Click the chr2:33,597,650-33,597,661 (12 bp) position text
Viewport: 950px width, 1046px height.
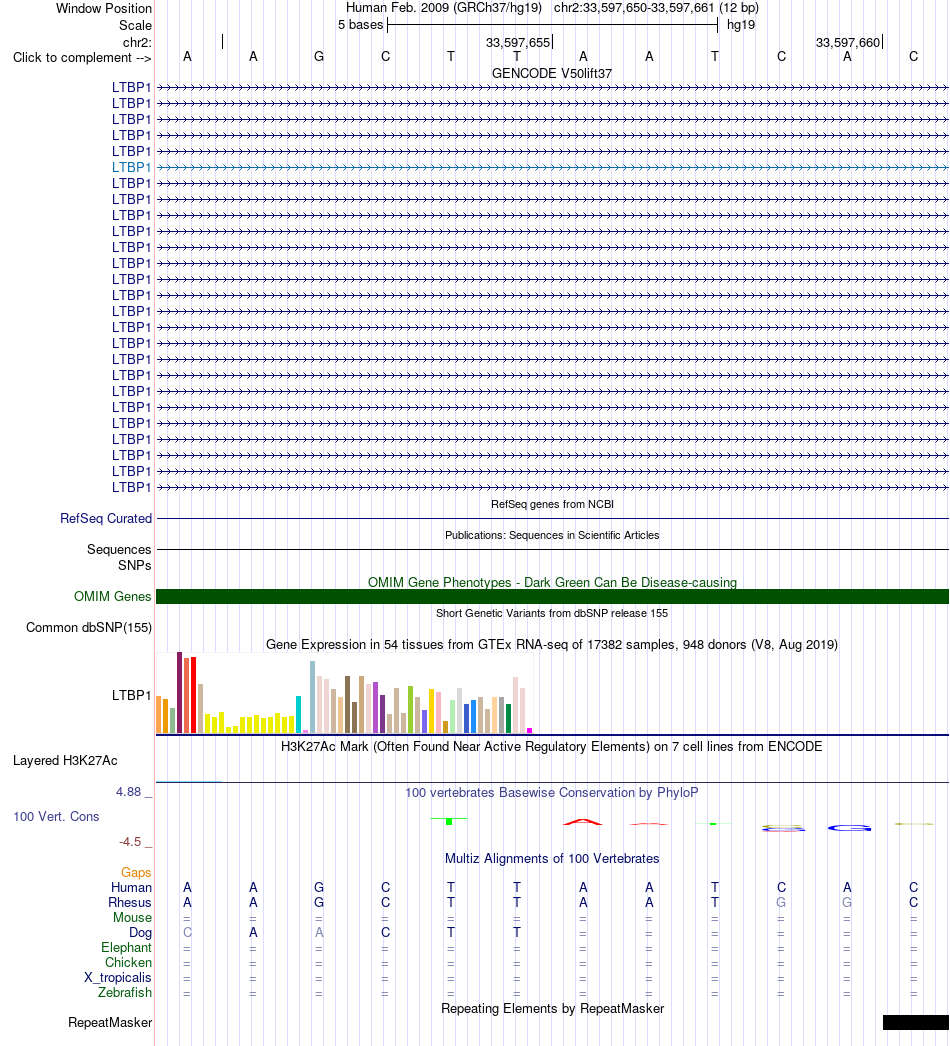[x=656, y=8]
